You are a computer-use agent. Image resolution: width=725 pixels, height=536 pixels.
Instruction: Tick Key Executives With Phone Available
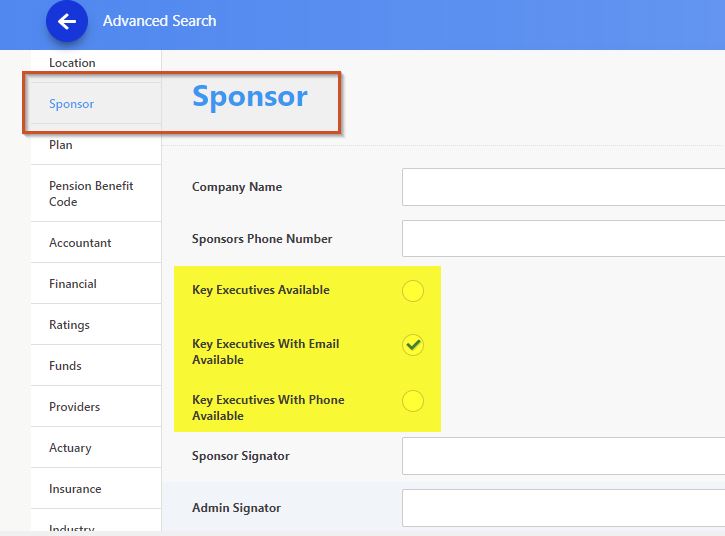[413, 401]
